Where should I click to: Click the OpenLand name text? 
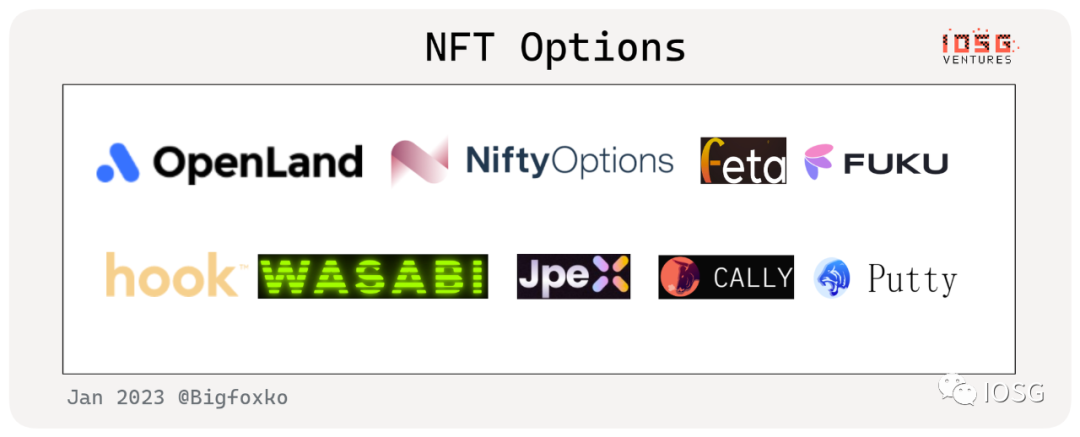[x=257, y=163]
